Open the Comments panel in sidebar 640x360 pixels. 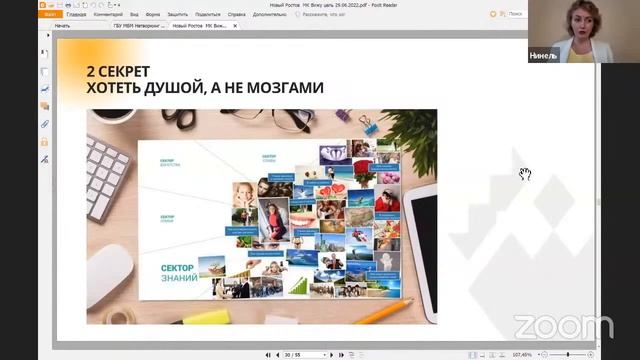[x=44, y=106]
